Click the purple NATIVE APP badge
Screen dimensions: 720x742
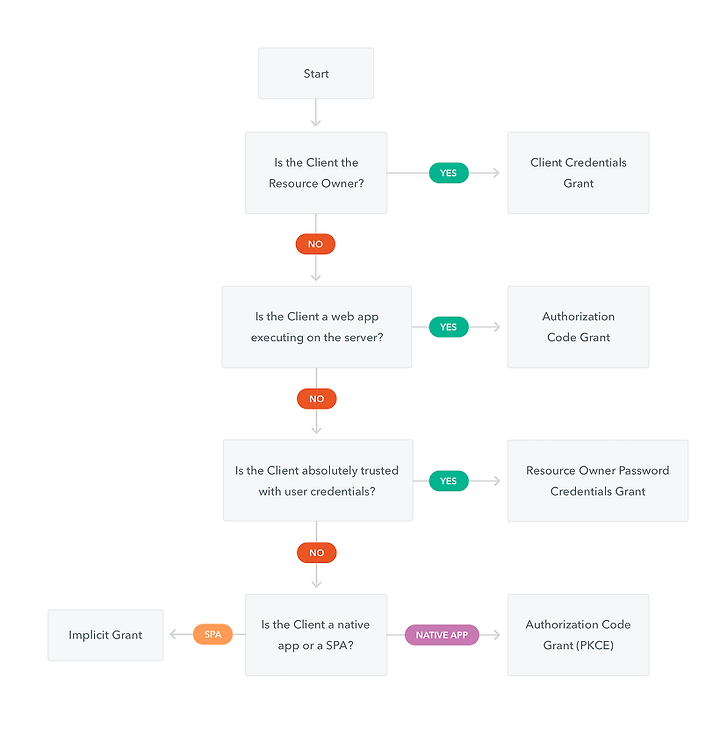coord(442,635)
